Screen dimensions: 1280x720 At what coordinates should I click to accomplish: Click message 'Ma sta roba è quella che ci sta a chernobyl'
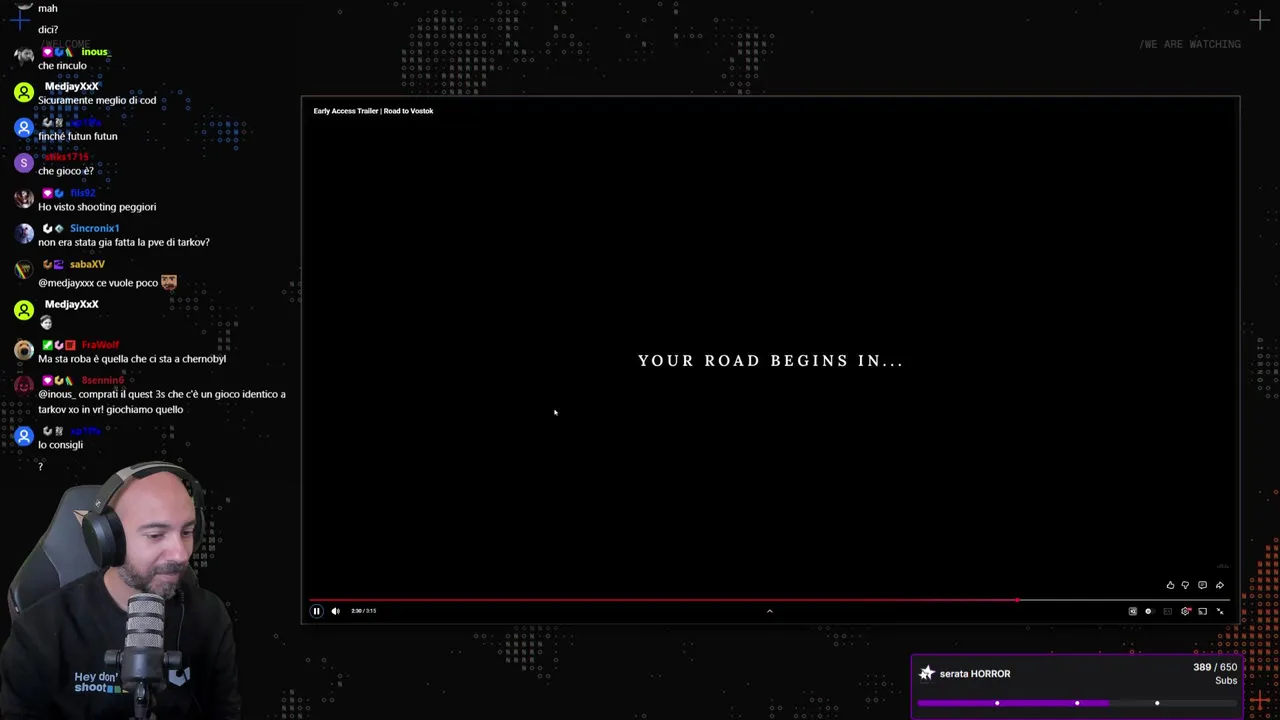tap(132, 359)
